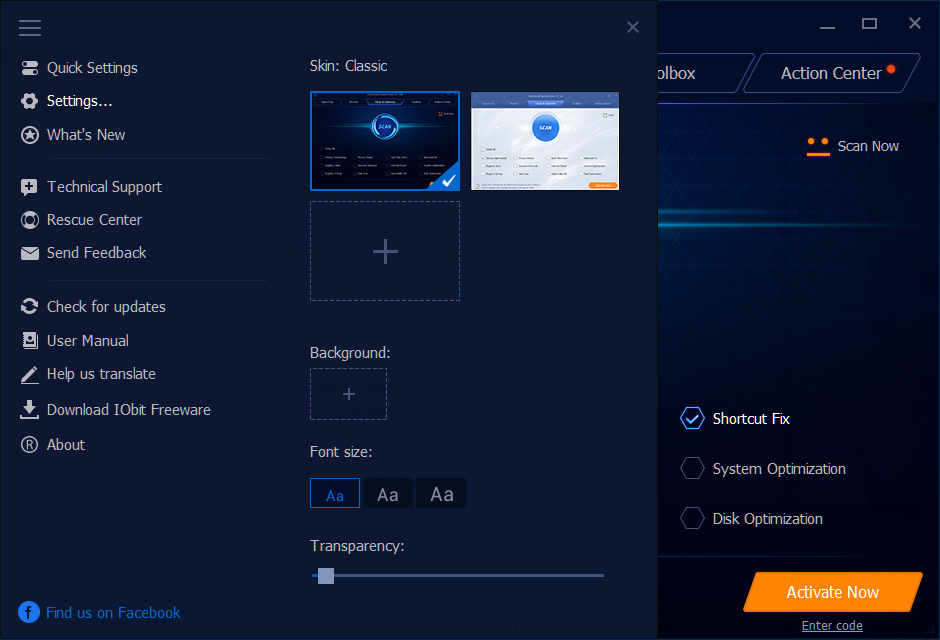Click the Settings gear icon
940x640 pixels.
pyautogui.click(x=29, y=101)
